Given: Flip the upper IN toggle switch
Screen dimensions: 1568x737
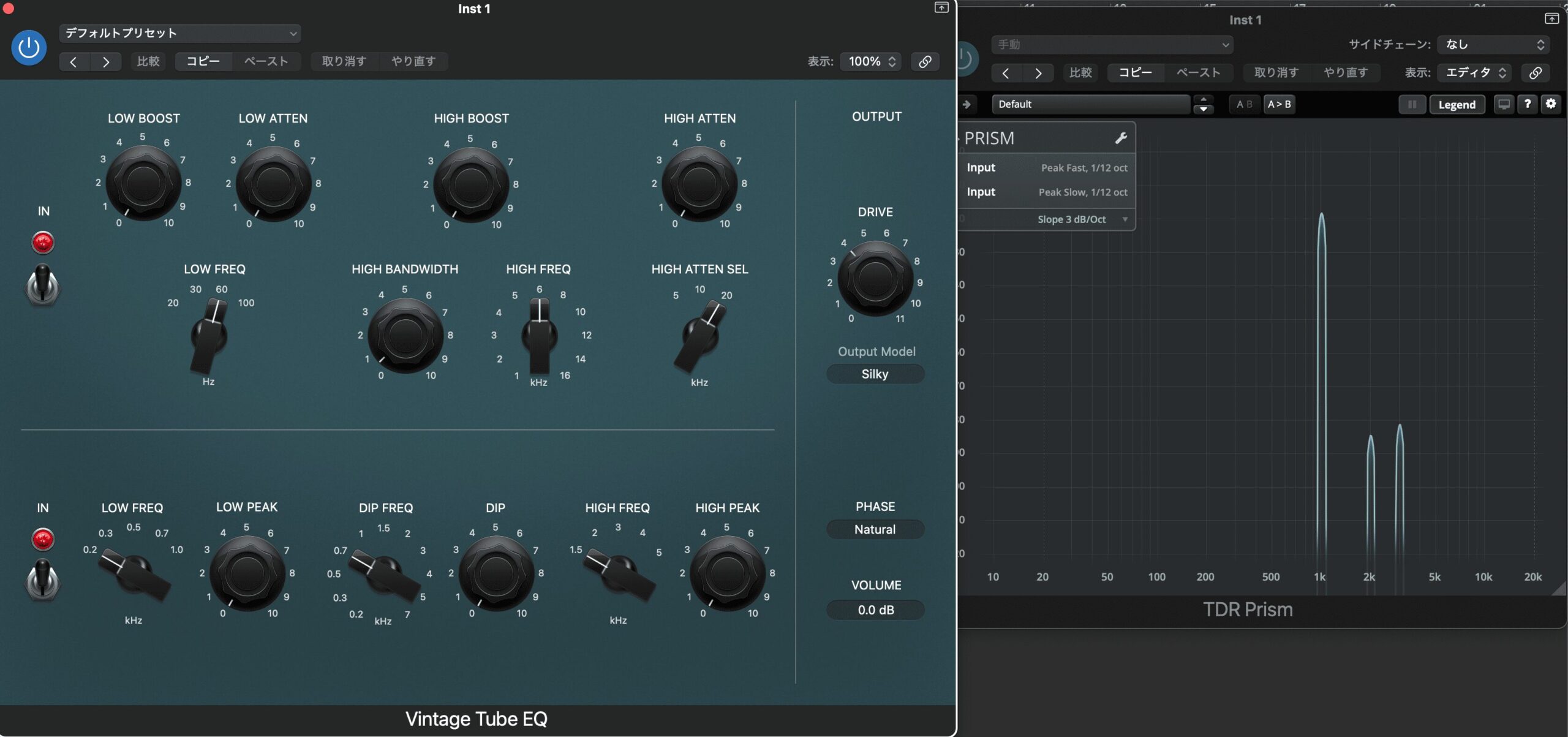Looking at the screenshot, I should point(42,284).
